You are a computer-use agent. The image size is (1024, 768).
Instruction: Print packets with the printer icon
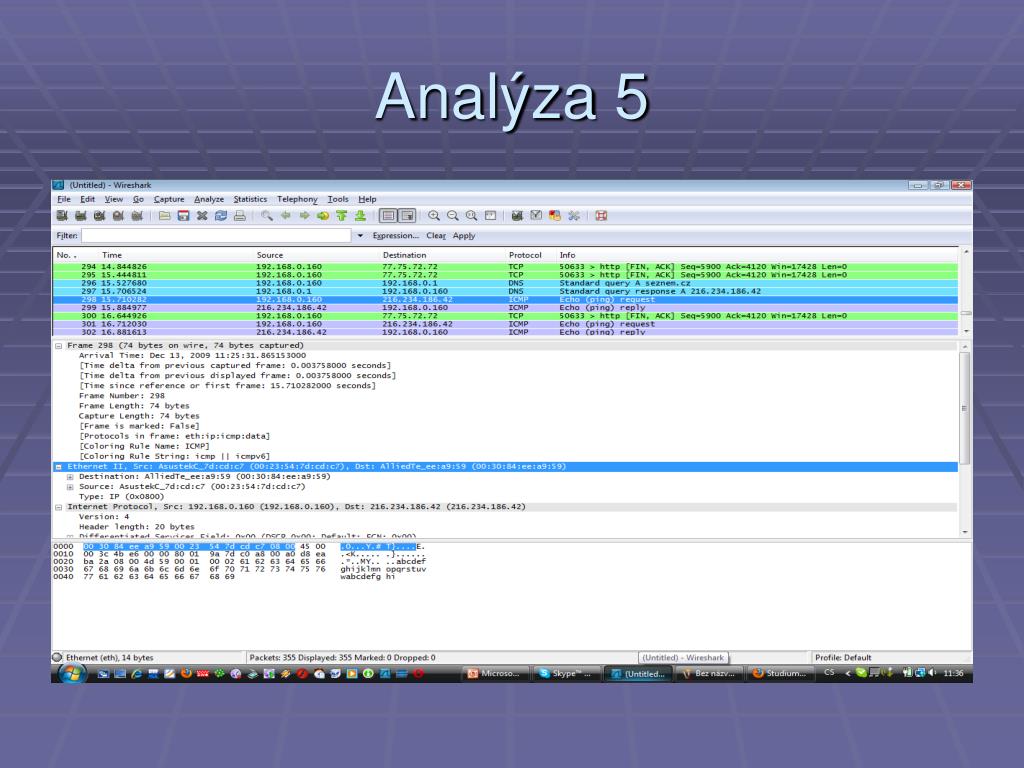240,216
